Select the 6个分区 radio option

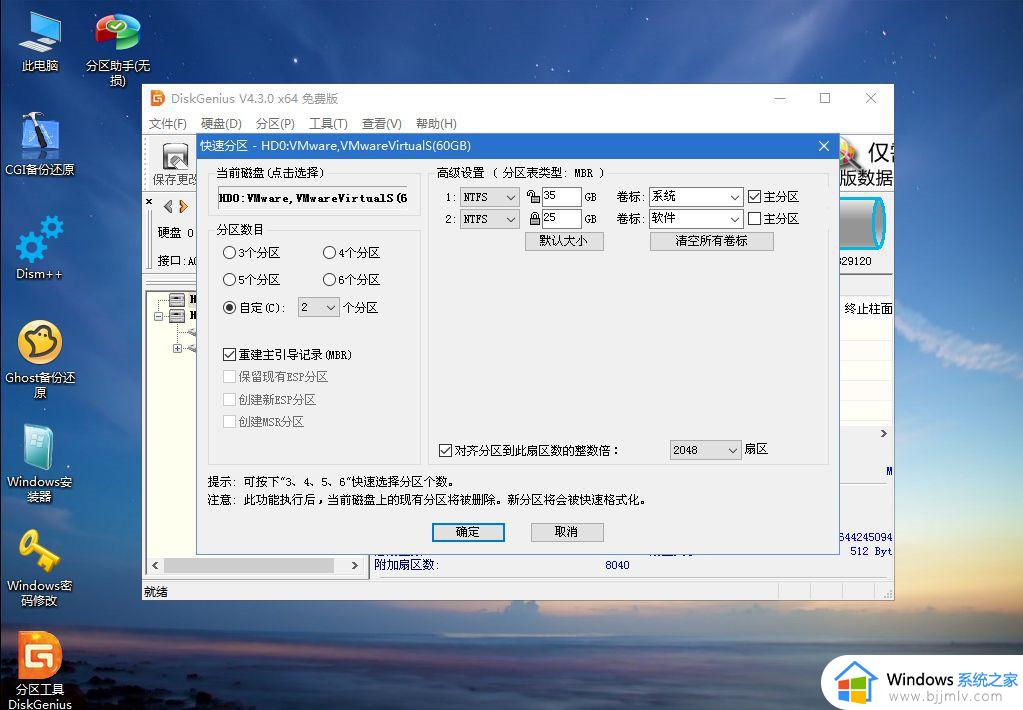(x=352, y=280)
